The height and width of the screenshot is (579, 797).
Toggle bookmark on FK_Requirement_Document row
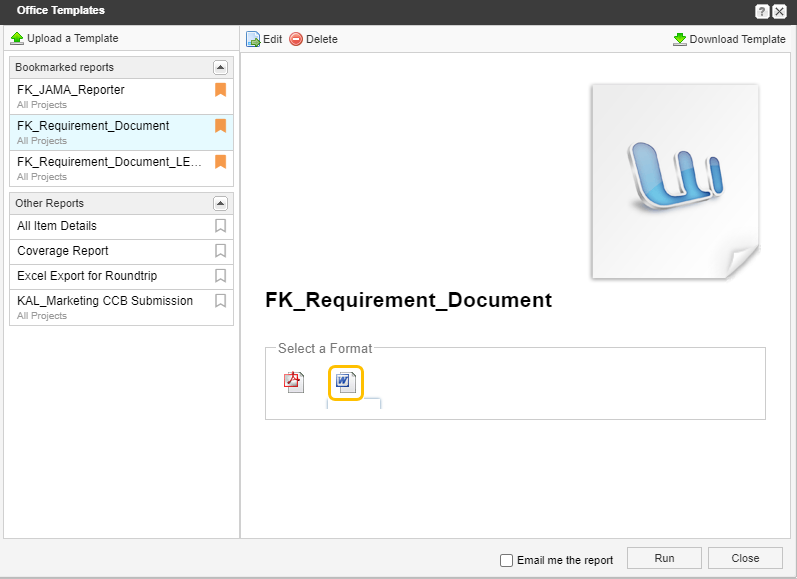point(220,126)
